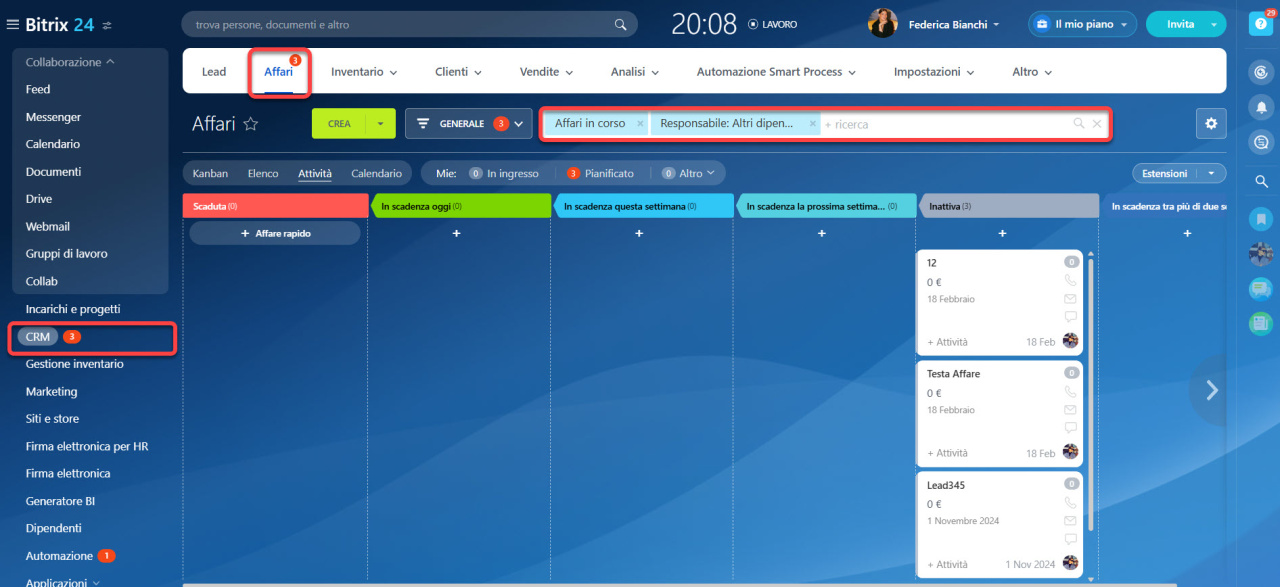Switch to Elenco view
Image resolution: width=1280 pixels, height=587 pixels.
(x=263, y=173)
